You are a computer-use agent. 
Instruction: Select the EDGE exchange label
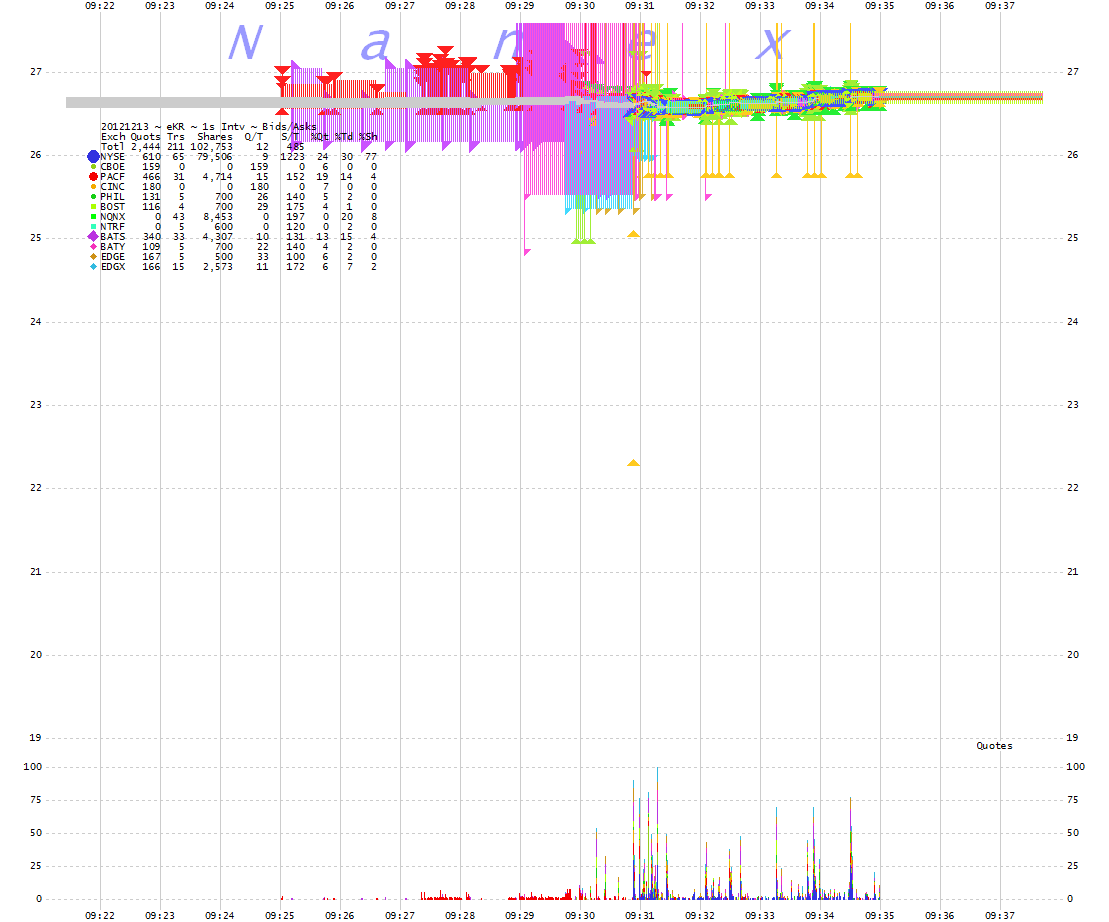pos(112,257)
